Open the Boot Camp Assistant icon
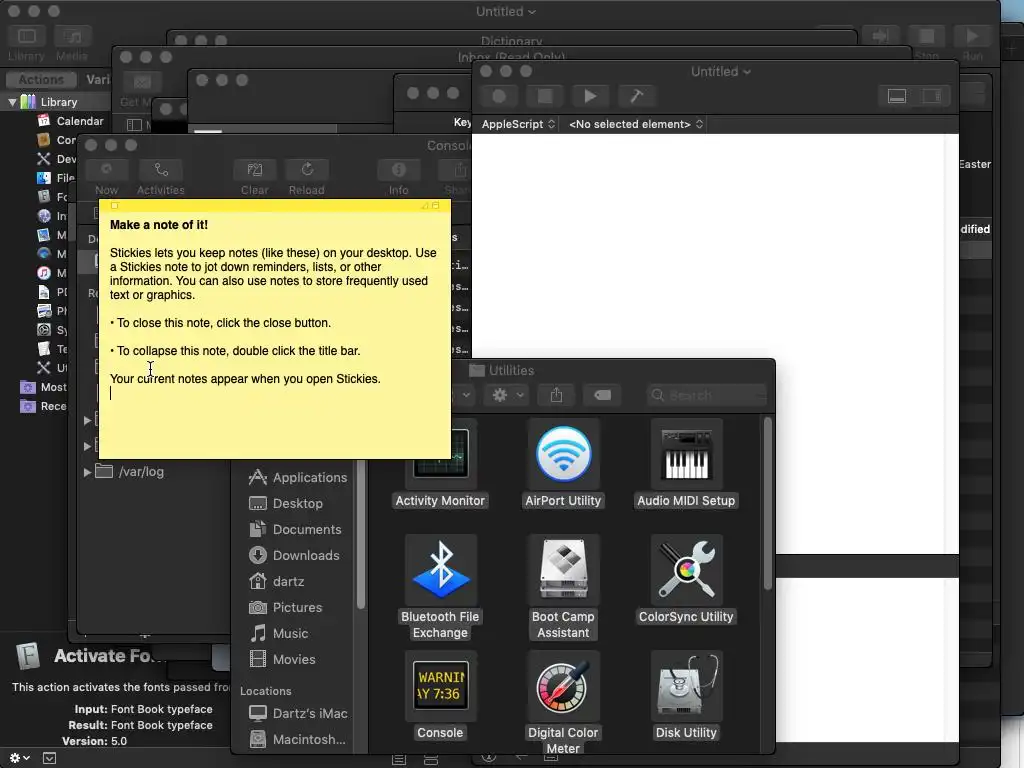This screenshot has height=768, width=1024. (x=563, y=570)
